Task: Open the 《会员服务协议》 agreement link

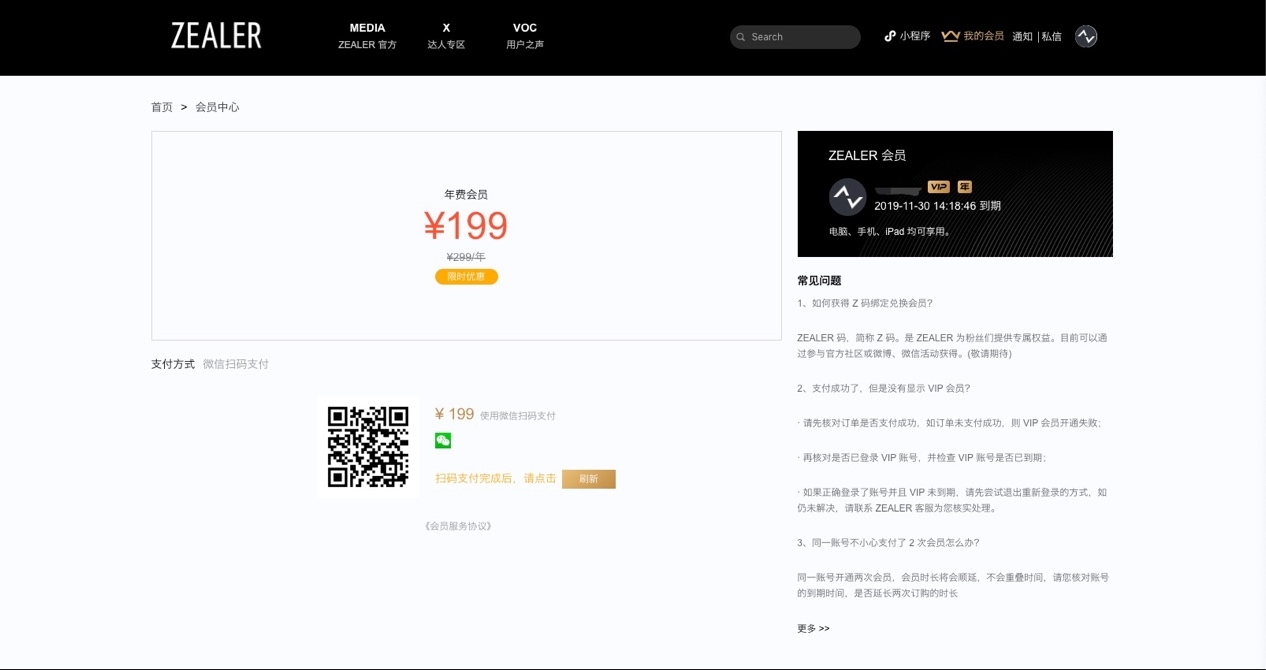Action: point(459,525)
